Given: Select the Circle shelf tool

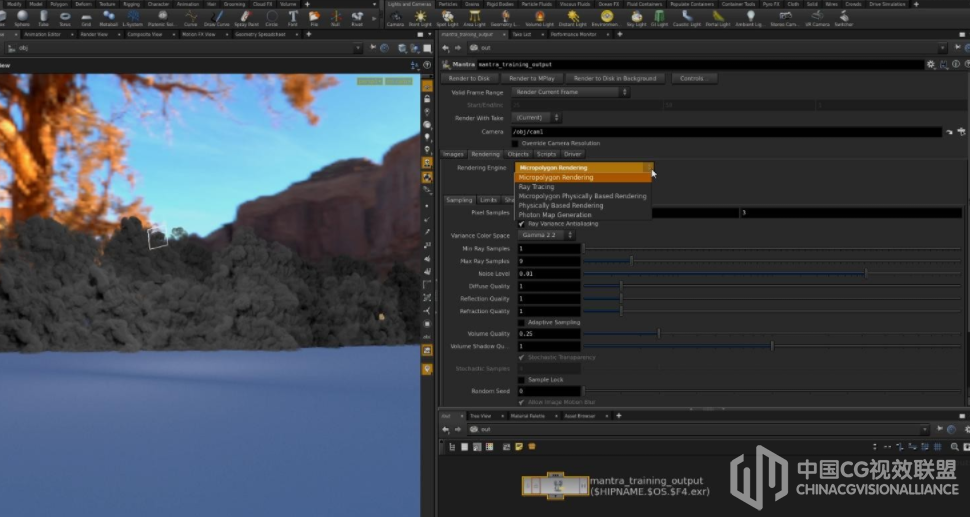Looking at the screenshot, I should pos(272,18).
